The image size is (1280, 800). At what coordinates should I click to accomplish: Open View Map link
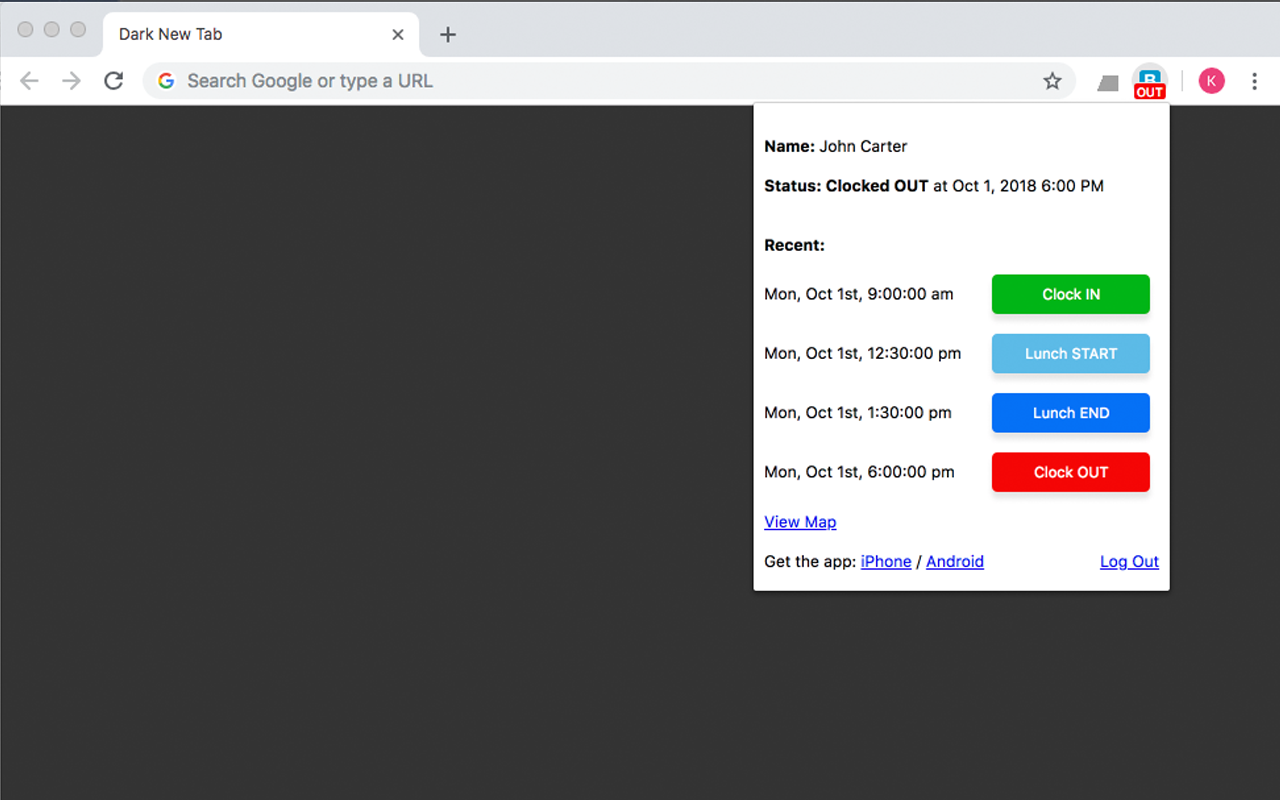pyautogui.click(x=800, y=521)
